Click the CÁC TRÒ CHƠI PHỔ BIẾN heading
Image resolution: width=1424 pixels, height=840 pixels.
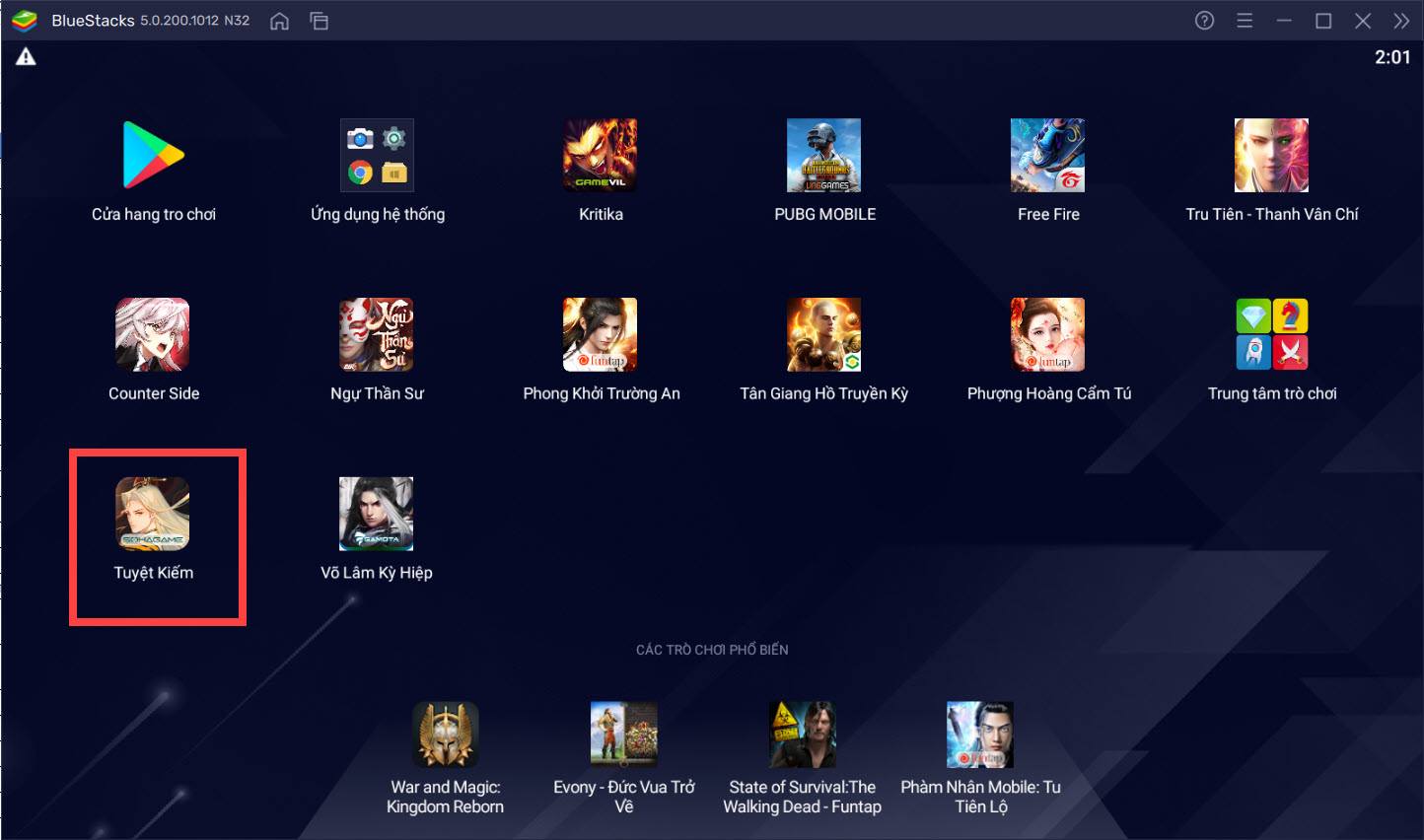[712, 650]
